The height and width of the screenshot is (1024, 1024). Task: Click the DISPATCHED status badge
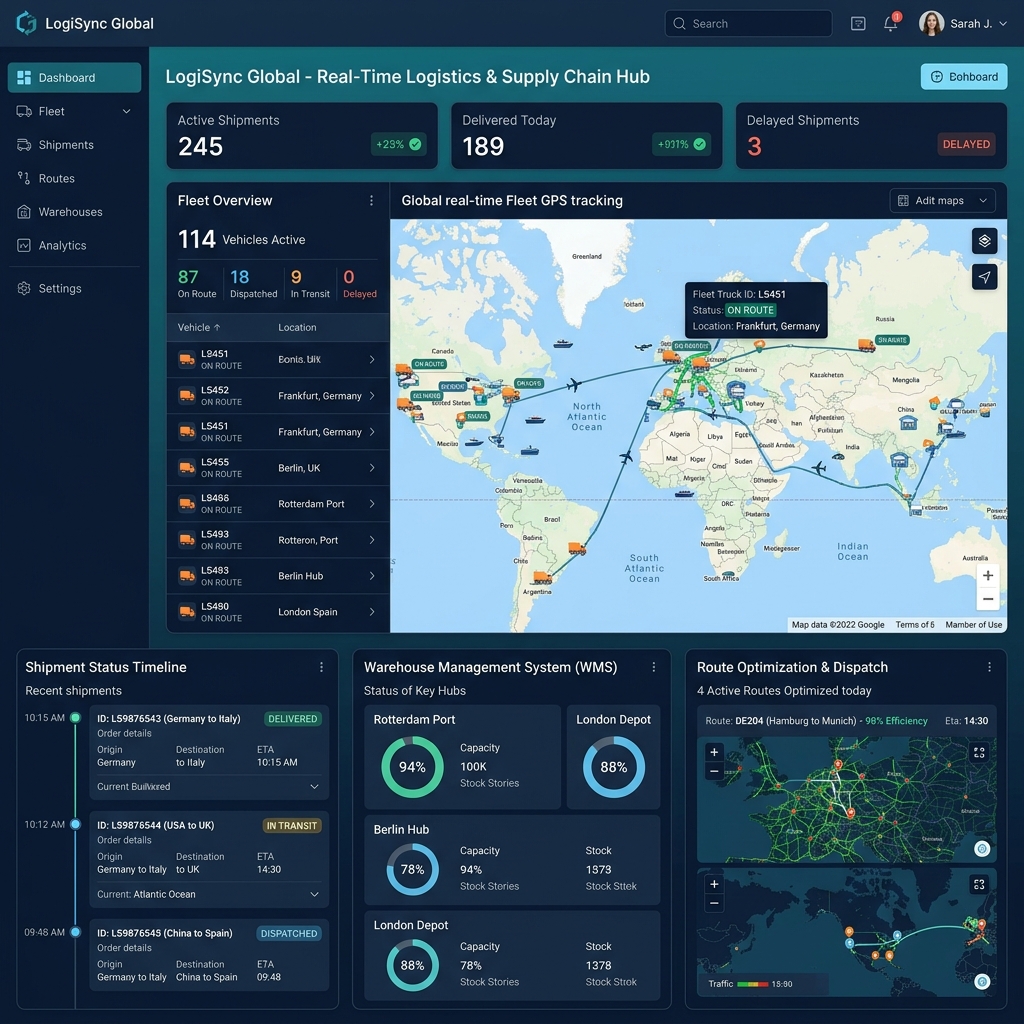click(289, 933)
